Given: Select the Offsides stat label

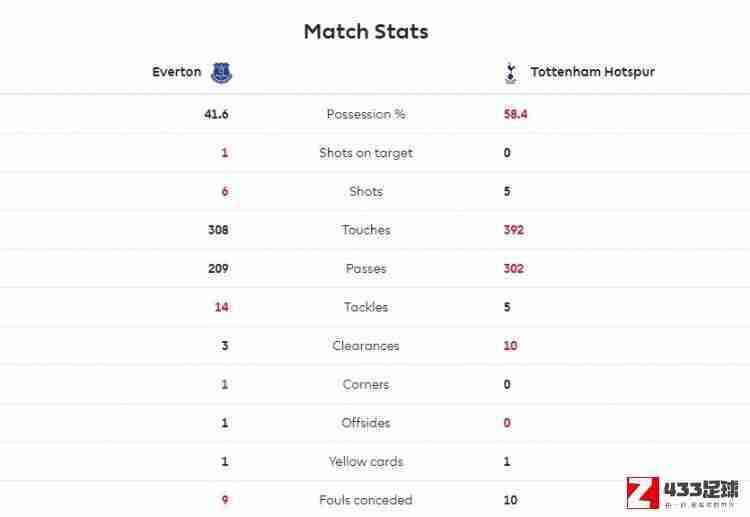Looking at the screenshot, I should tap(366, 423).
